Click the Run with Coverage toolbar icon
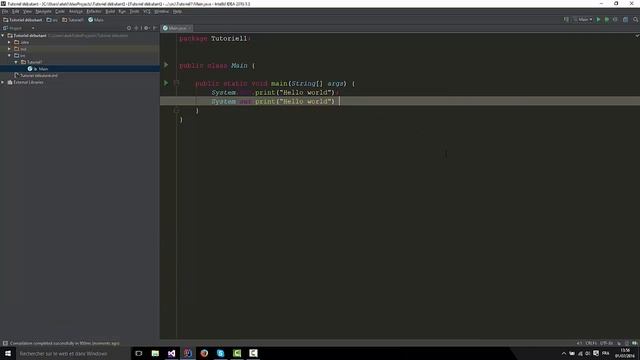This screenshot has width=640, height=360. point(616,20)
